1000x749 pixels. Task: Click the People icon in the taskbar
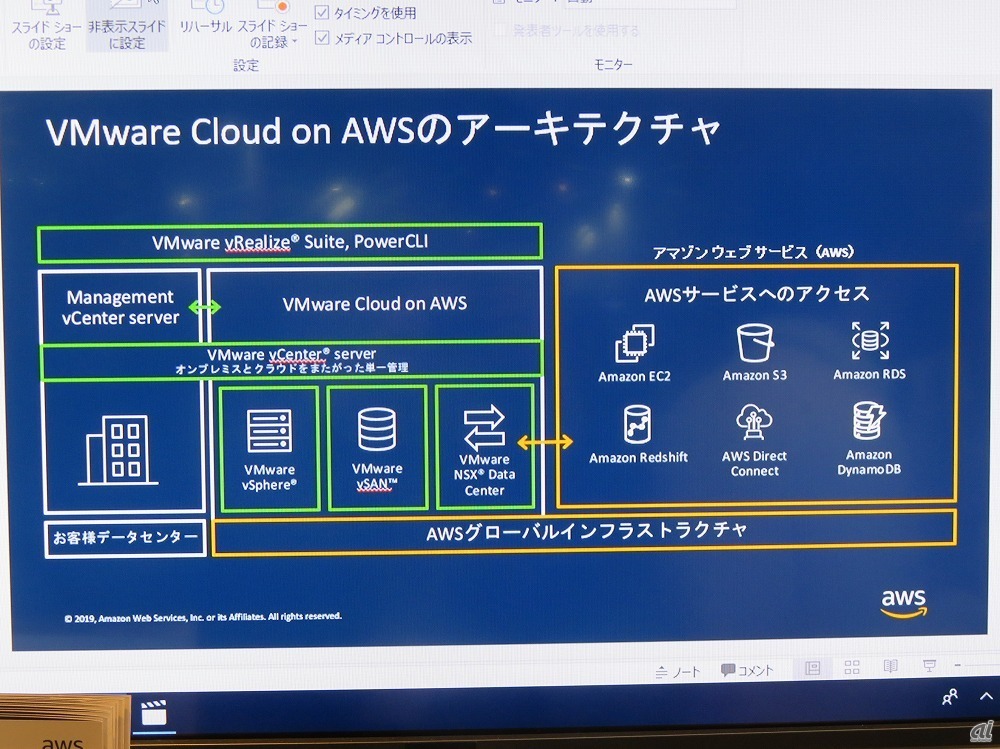click(x=950, y=697)
